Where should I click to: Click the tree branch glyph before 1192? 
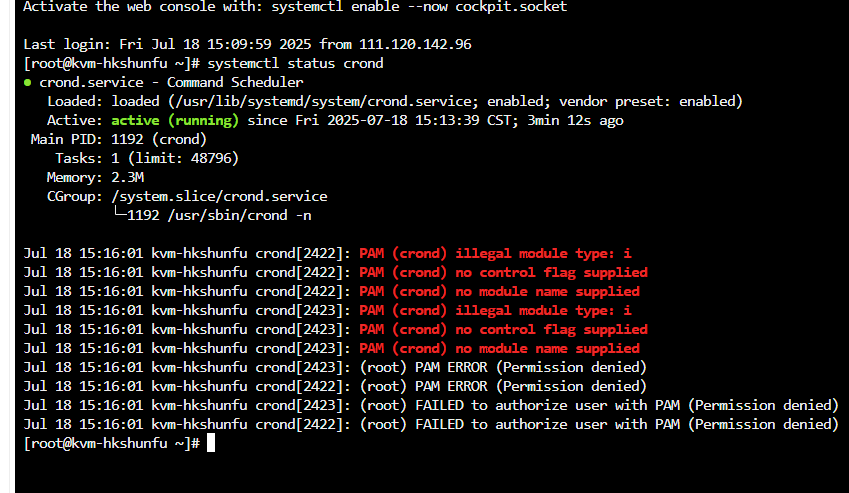click(x=119, y=215)
